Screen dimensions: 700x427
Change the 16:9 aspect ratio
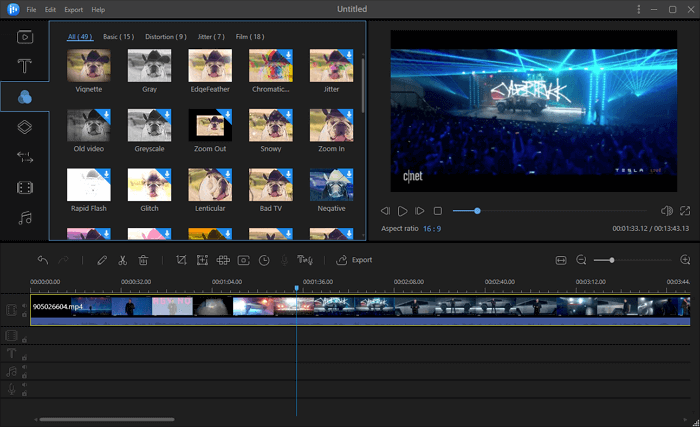[x=432, y=229]
